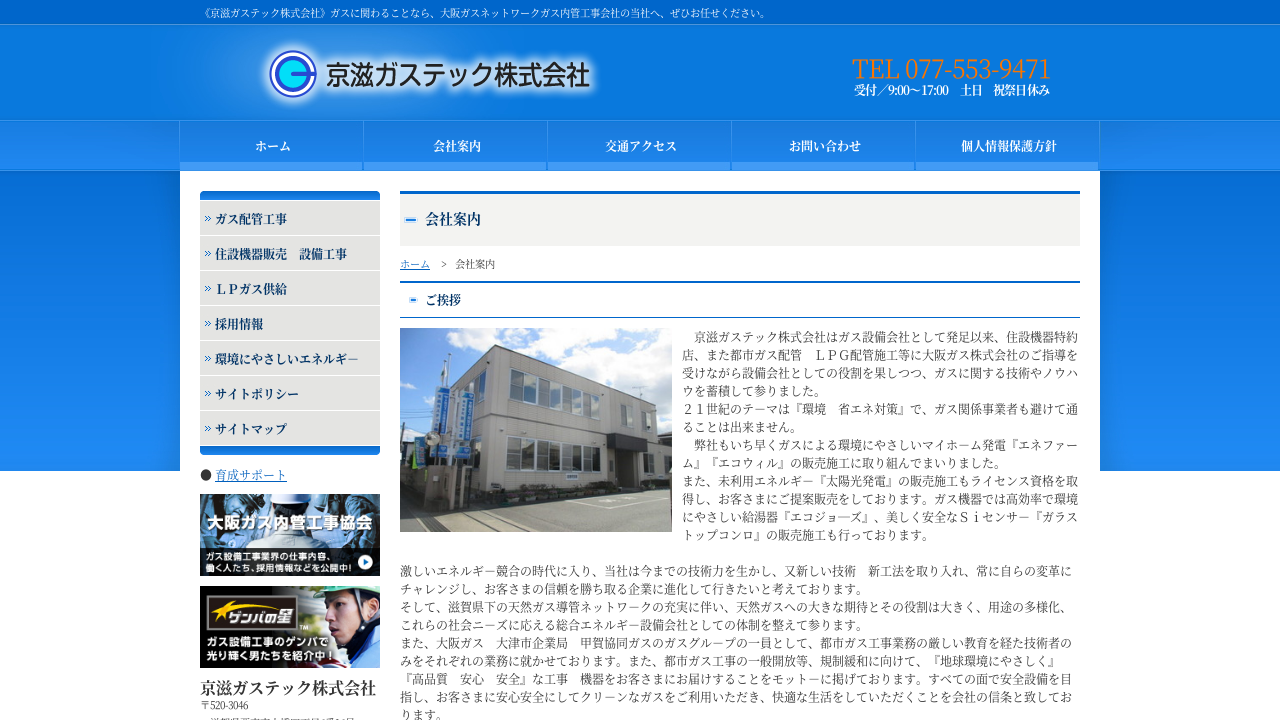Select 住設機器販売 設備工事 sidebar item
Viewport: 1280px width, 720px height.
[290, 254]
